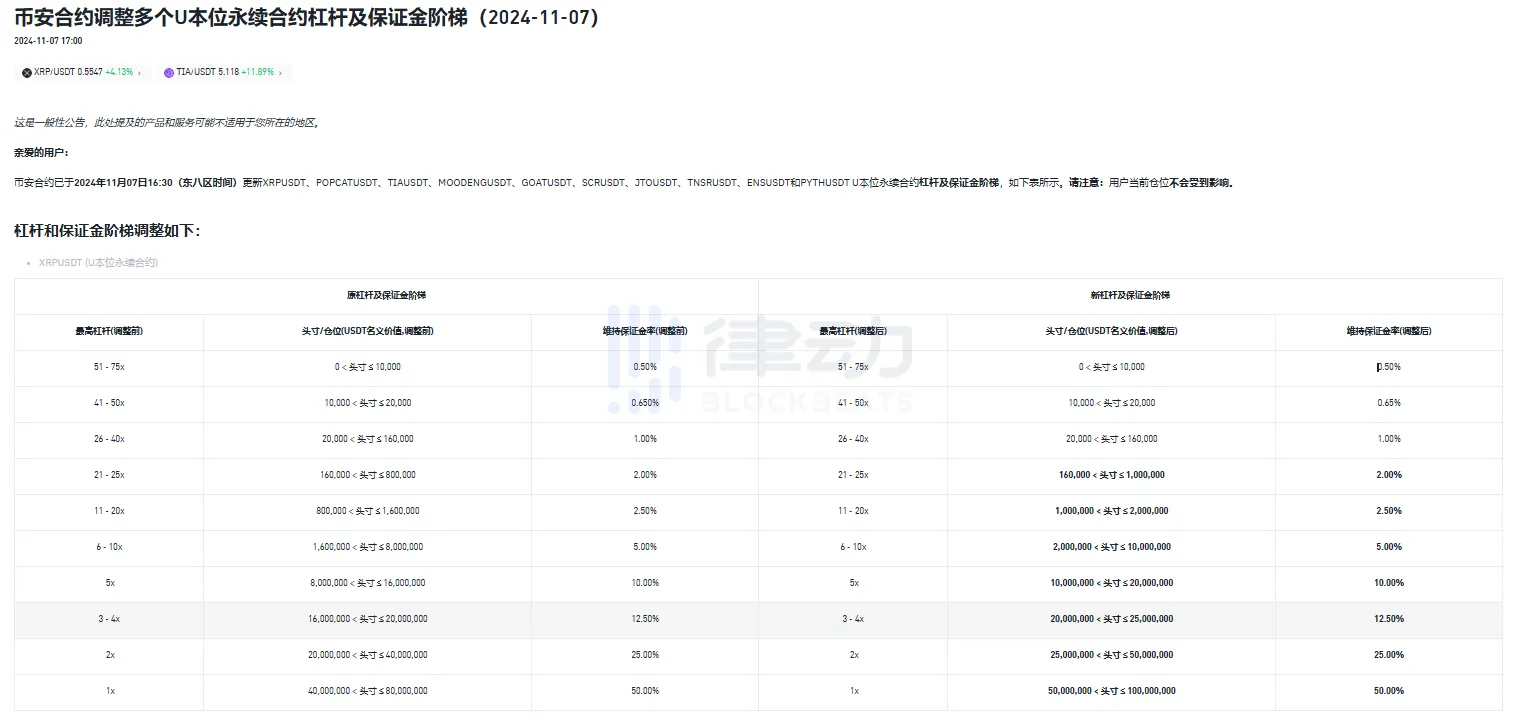This screenshot has width=1521, height=720.
Task: Click the cell 0.650%
Action: point(645,403)
